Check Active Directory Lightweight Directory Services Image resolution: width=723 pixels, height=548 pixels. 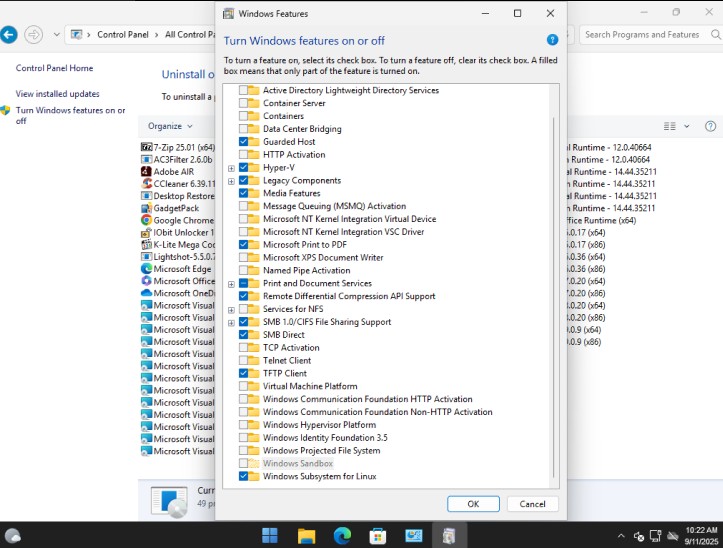click(243, 90)
